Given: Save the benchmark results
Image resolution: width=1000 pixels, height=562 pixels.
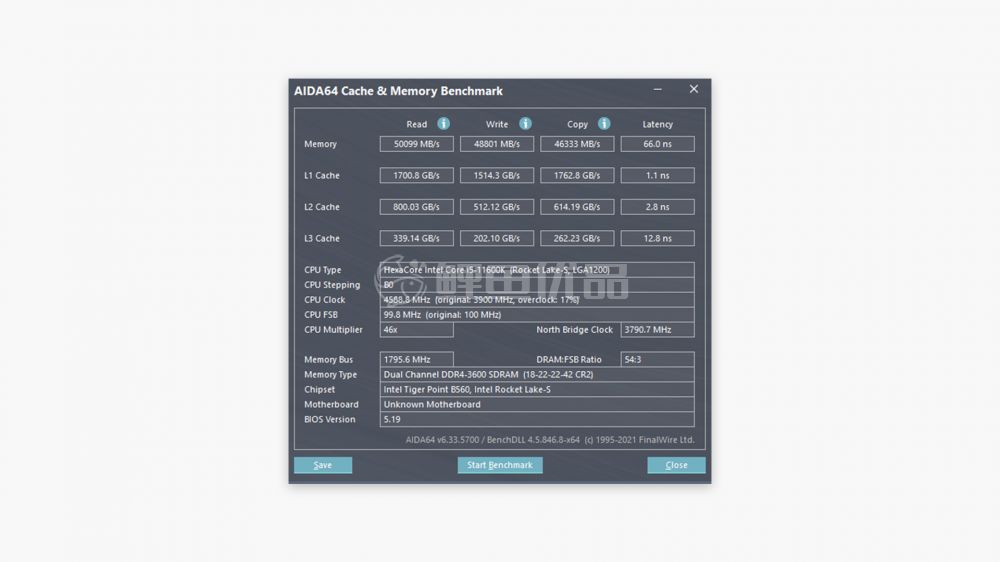Looking at the screenshot, I should click(x=323, y=465).
